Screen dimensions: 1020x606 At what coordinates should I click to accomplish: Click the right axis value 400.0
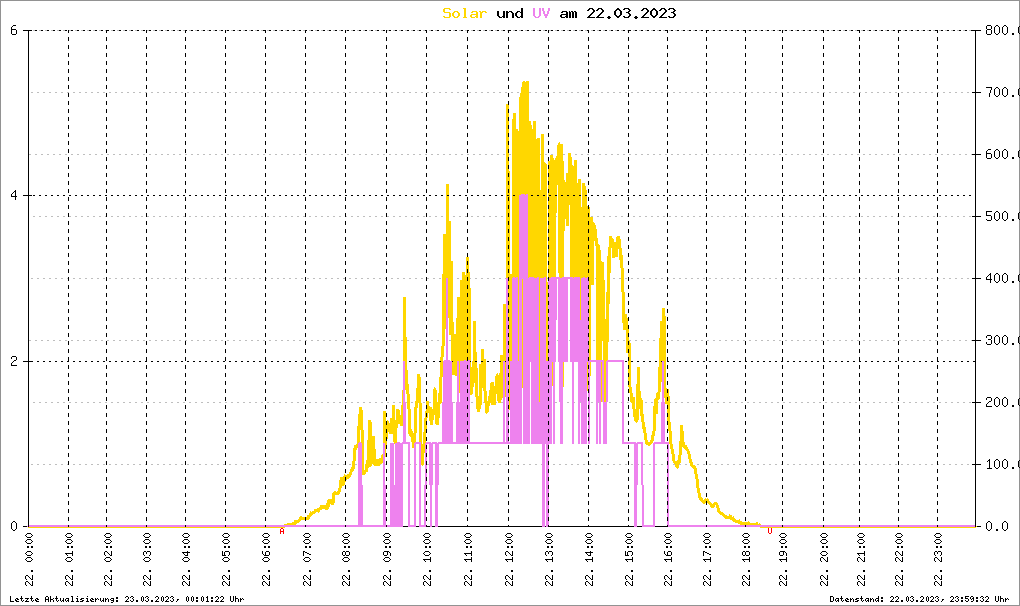pos(1000,278)
